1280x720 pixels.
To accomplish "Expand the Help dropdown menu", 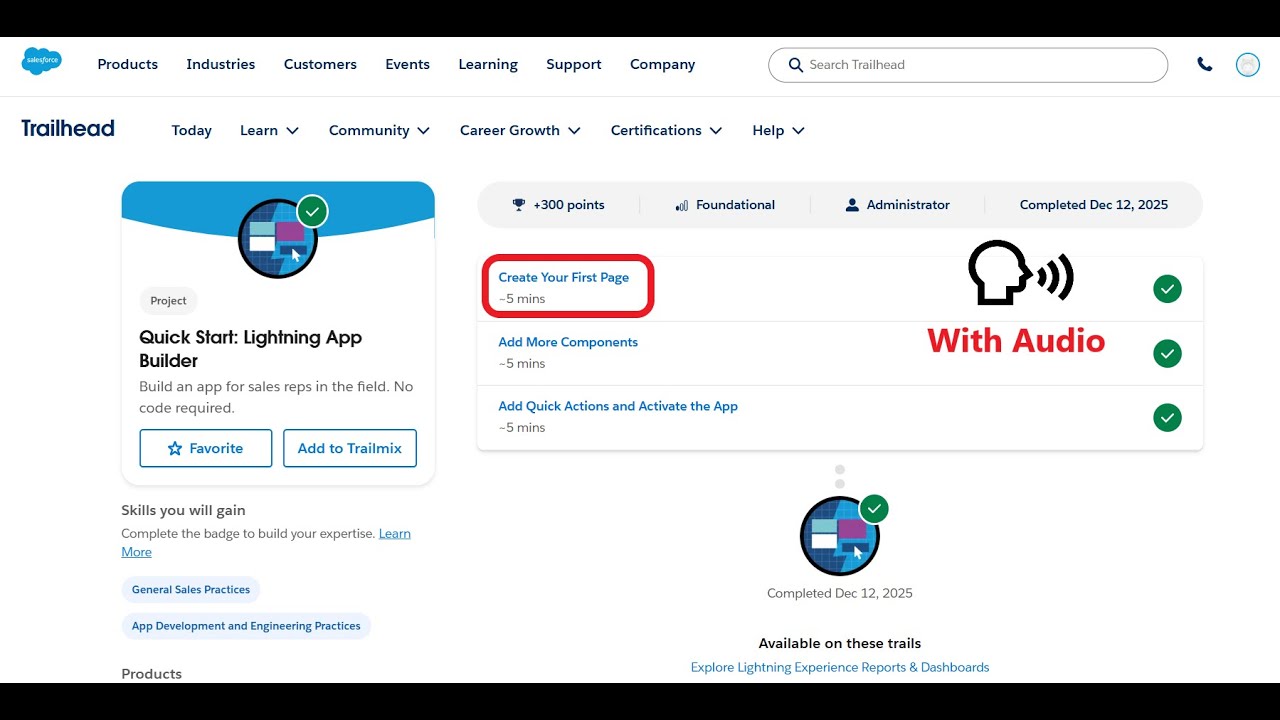I will click(x=779, y=130).
